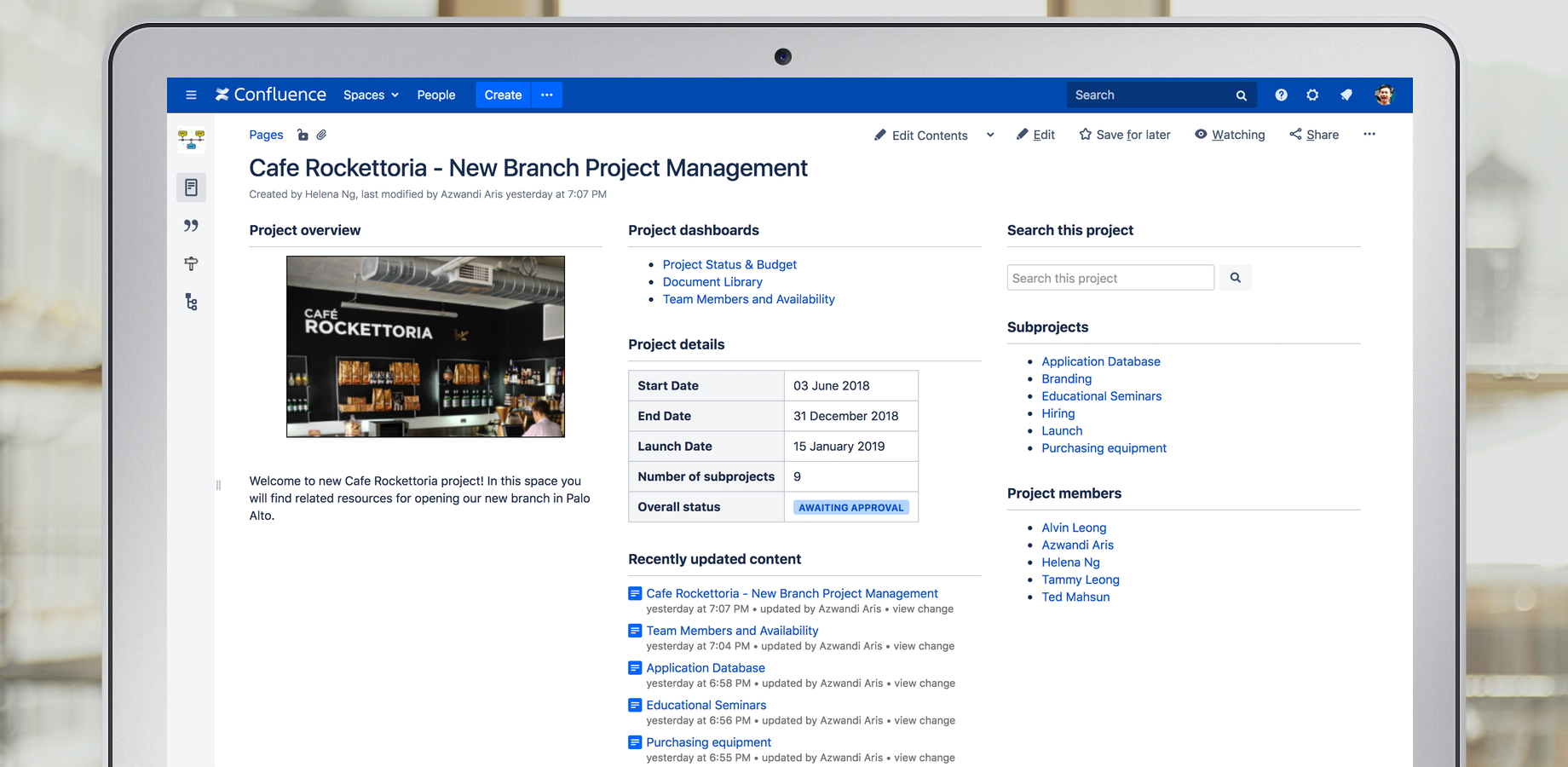This screenshot has width=1568, height=767.
Task: Select the Pages icon in sidebar
Action: point(191,187)
